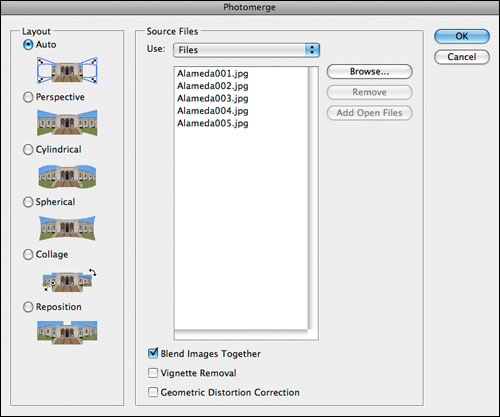Viewport: 500px width, 417px height.
Task: Click the Reposition layout preview icon
Action: [x=67, y=332]
